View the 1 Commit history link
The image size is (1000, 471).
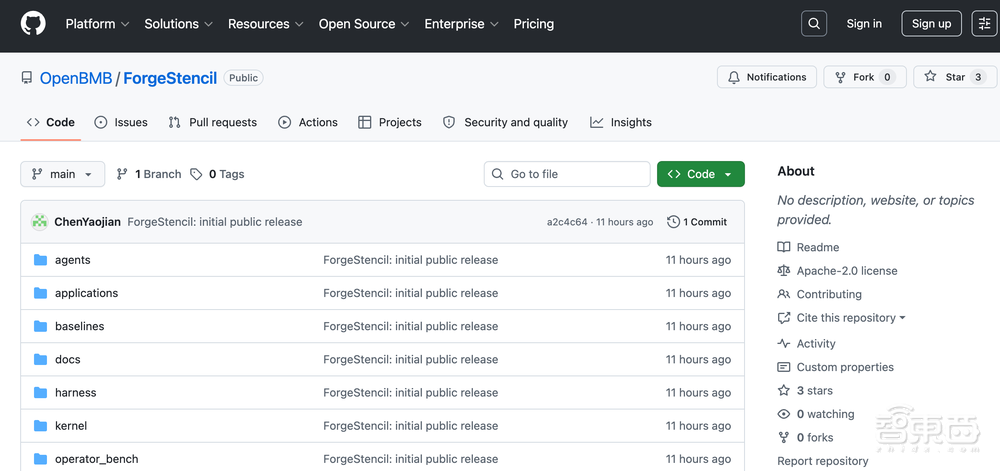pos(697,222)
